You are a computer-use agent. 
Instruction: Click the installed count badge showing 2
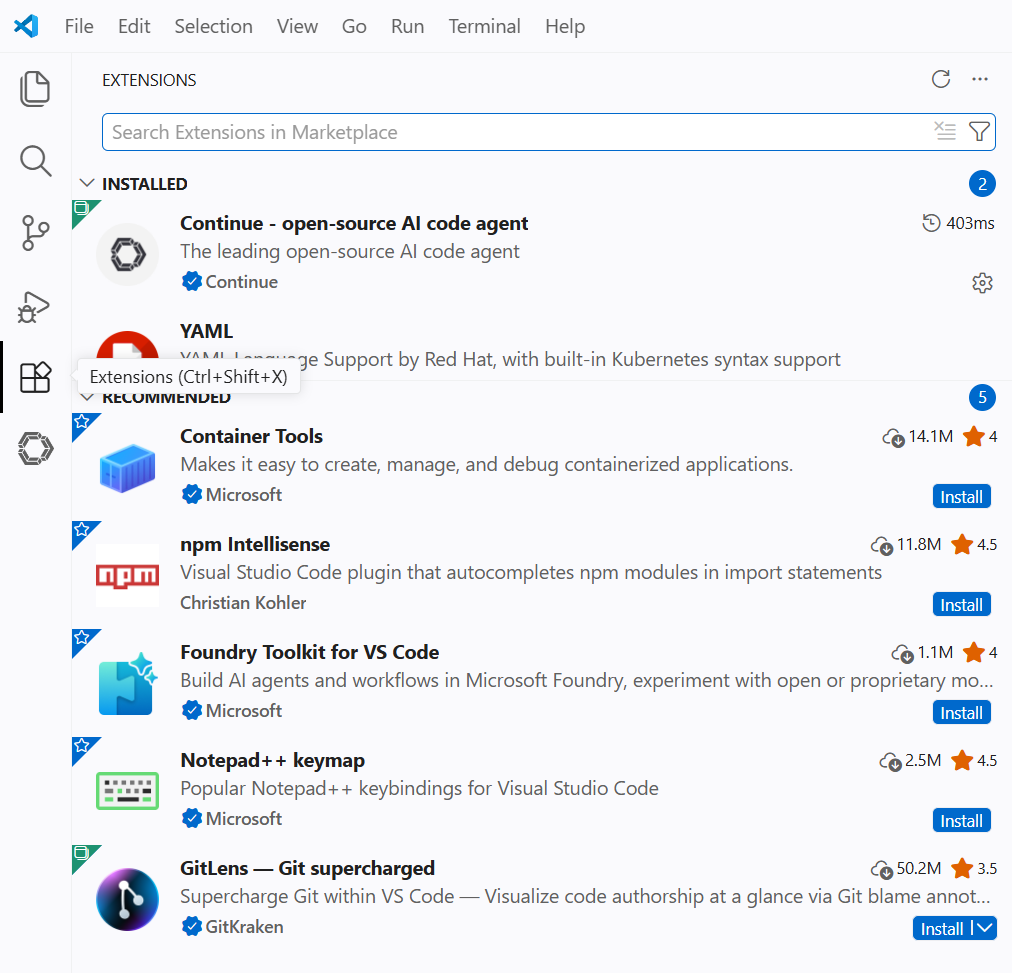[982, 184]
